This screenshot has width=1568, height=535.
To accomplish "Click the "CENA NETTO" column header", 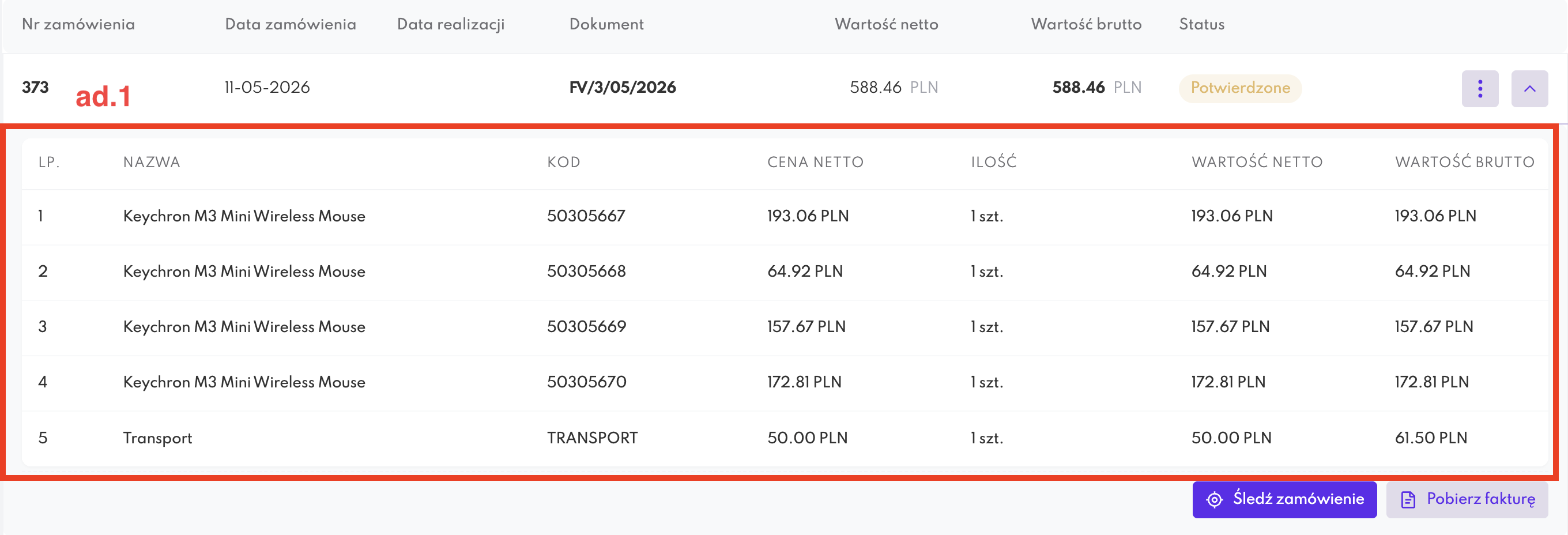I will click(815, 163).
